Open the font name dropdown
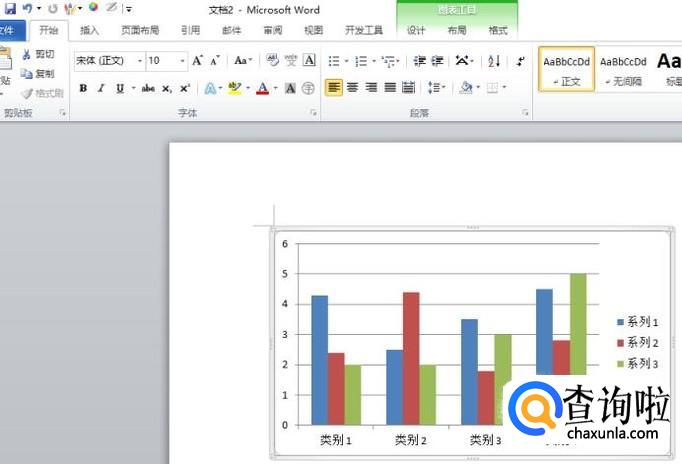This screenshot has width=682, height=464. pos(140,61)
